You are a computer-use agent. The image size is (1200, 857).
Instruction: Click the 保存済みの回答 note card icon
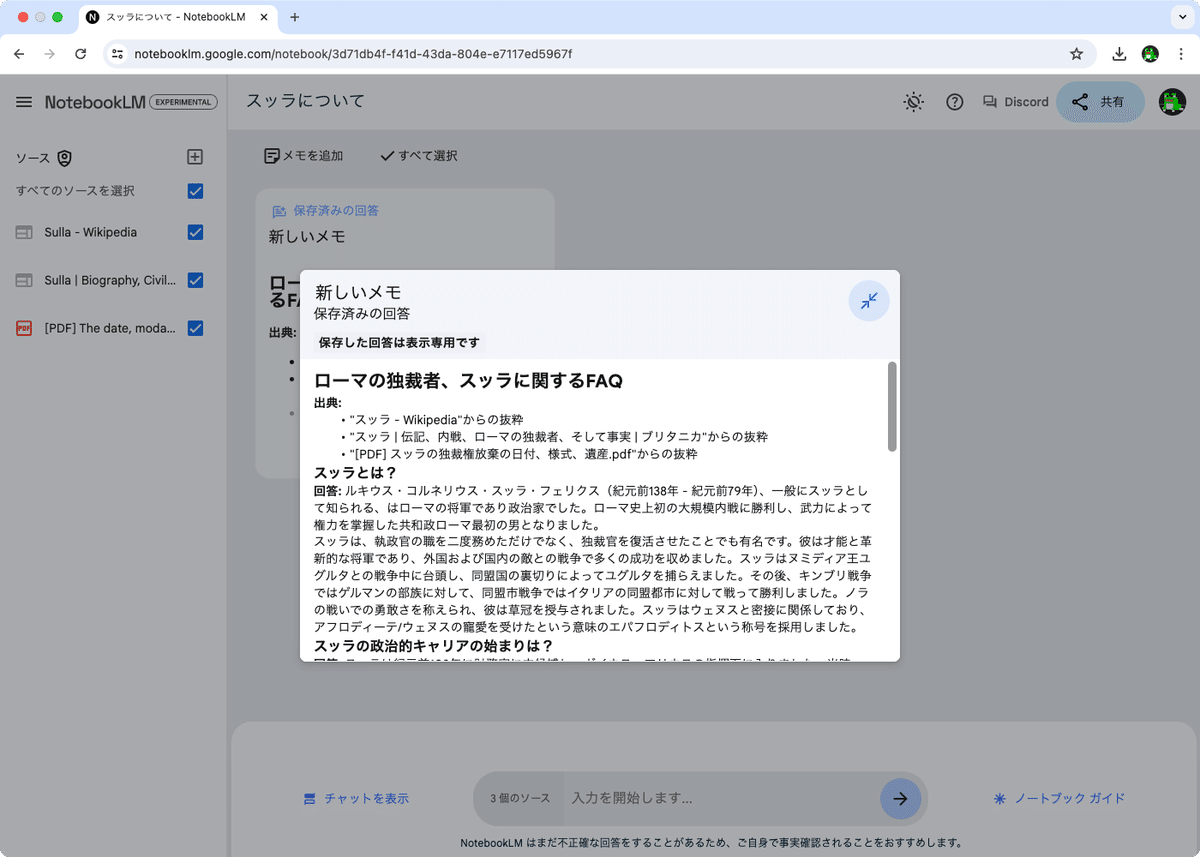click(x=279, y=211)
